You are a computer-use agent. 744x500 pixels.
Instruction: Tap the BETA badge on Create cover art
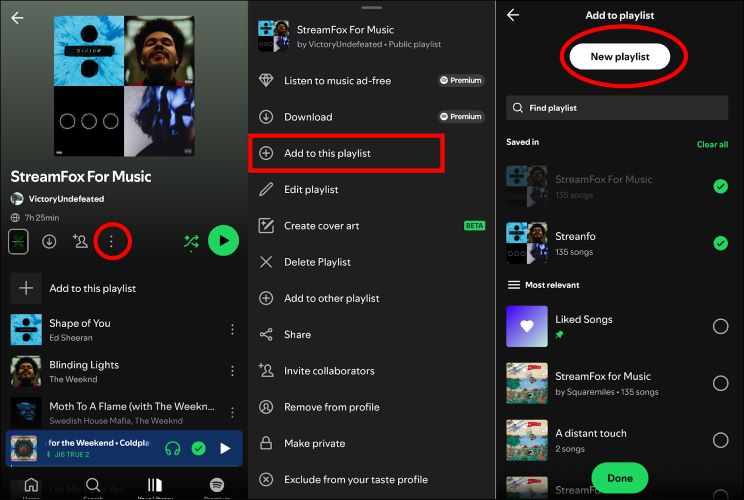click(474, 226)
